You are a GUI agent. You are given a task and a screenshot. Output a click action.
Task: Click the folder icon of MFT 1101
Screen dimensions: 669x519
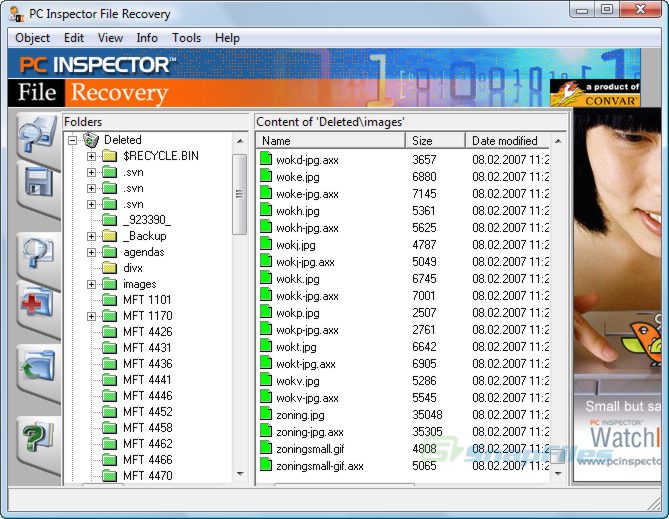[x=110, y=300]
